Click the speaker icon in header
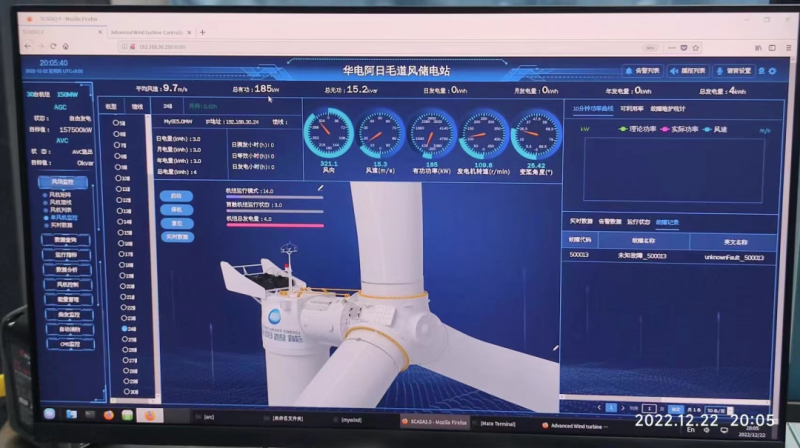800x448 pixels. pos(672,71)
